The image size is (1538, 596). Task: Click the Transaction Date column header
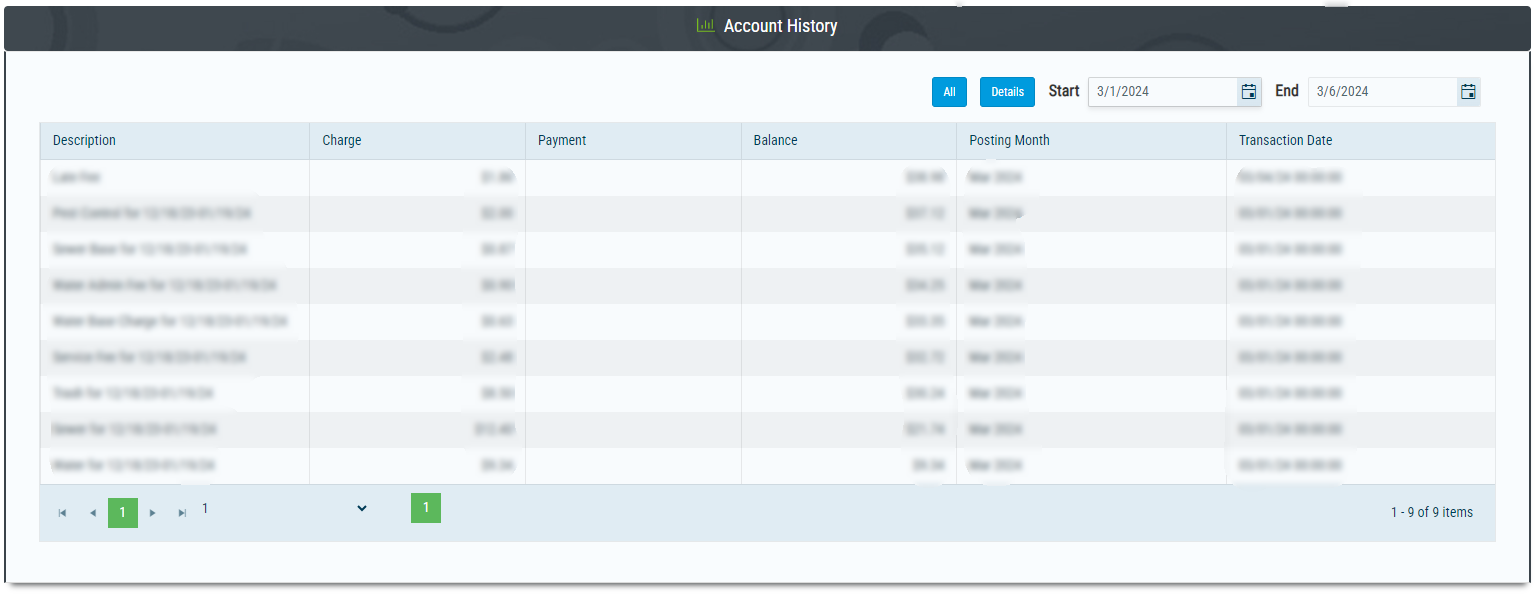click(x=1285, y=140)
